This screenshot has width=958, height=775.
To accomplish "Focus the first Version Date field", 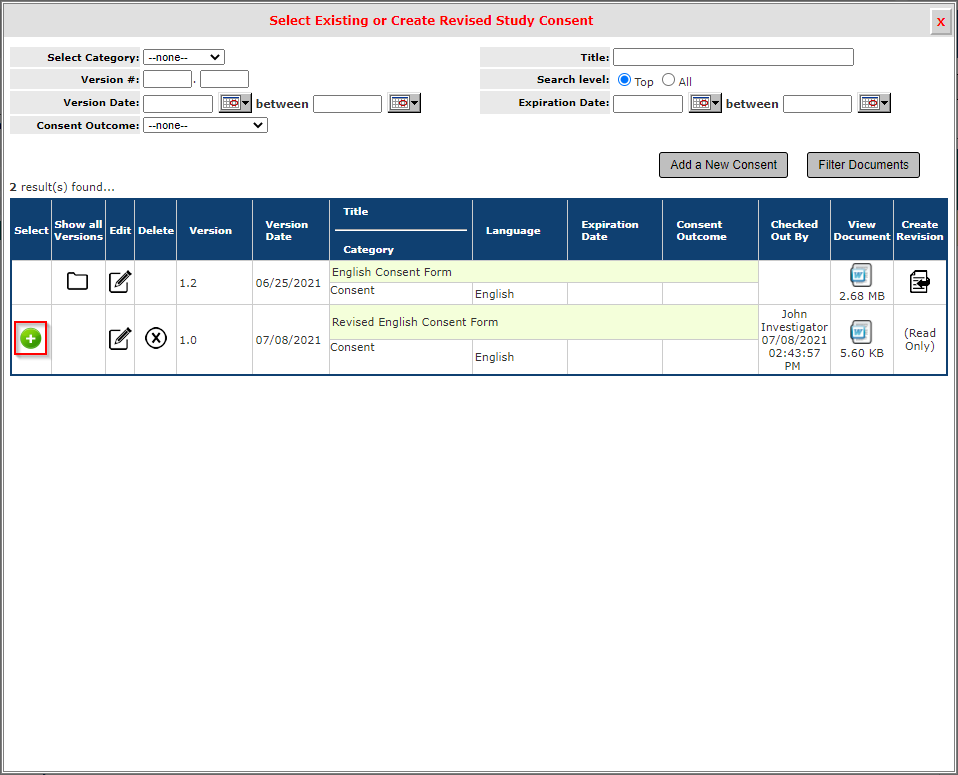I will 178,104.
